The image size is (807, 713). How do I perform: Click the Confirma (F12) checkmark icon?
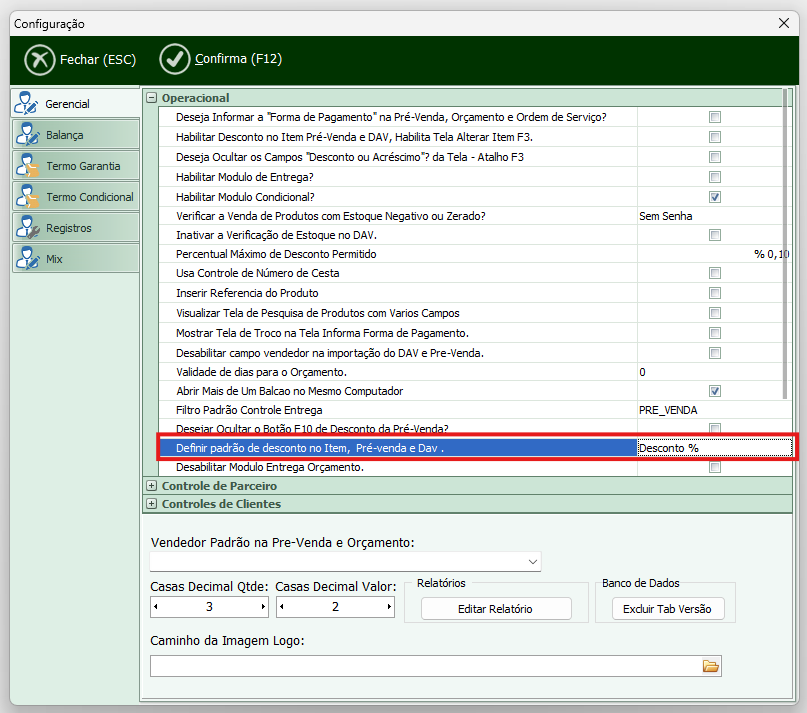point(174,60)
